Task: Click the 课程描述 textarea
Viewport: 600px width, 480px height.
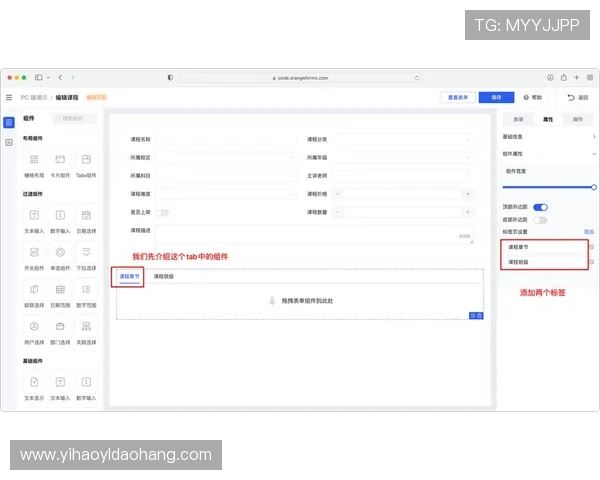Action: point(314,234)
